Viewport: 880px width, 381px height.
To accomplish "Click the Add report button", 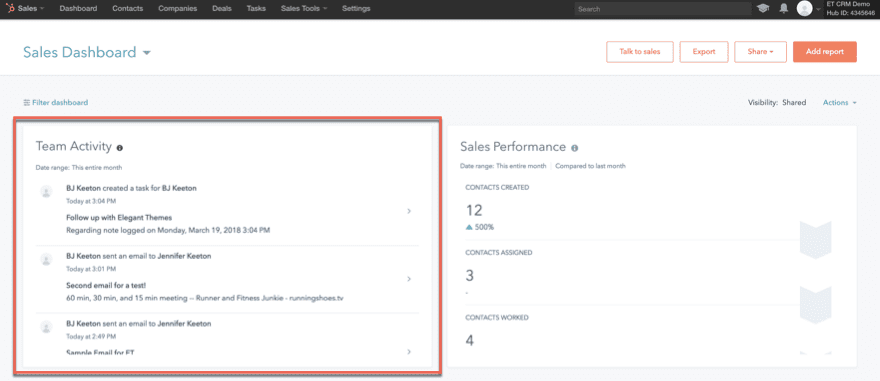I will point(825,52).
